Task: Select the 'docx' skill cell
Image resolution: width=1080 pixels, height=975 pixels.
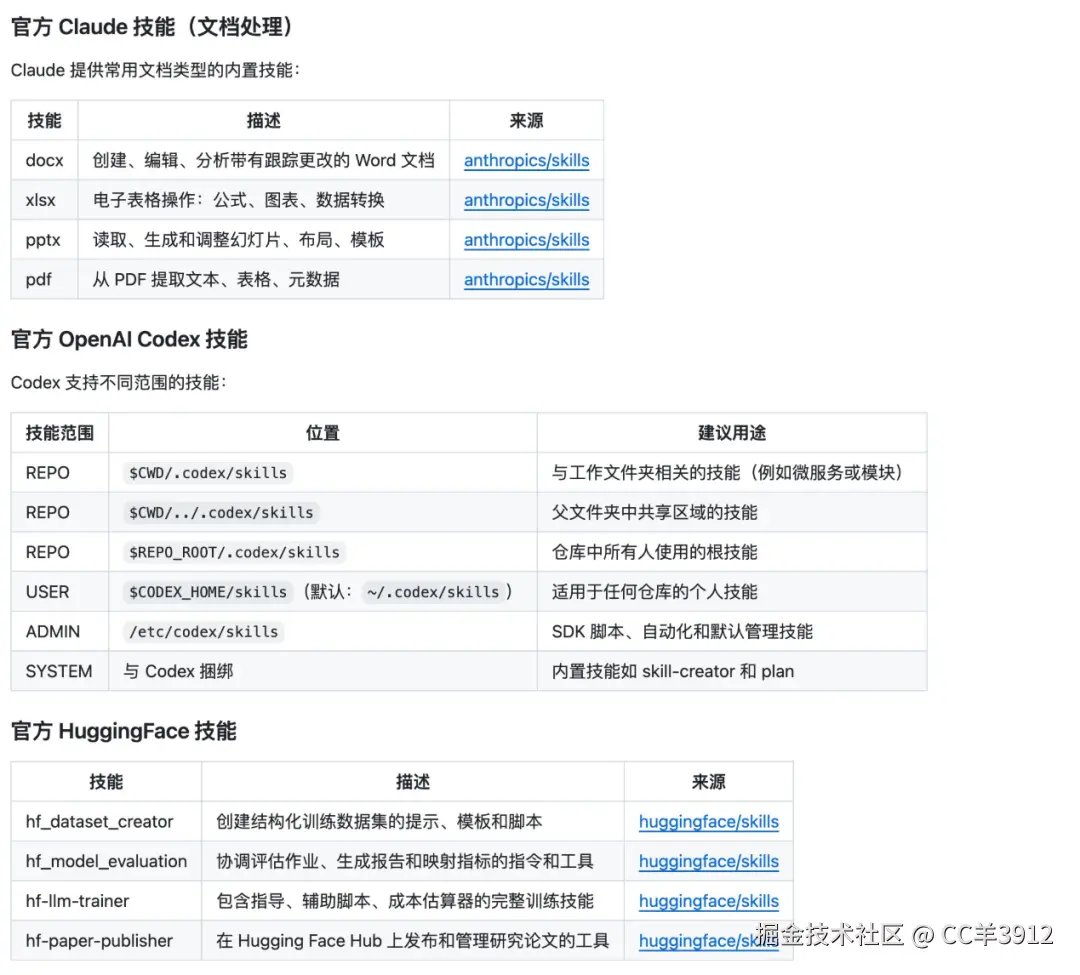Action: coord(44,160)
